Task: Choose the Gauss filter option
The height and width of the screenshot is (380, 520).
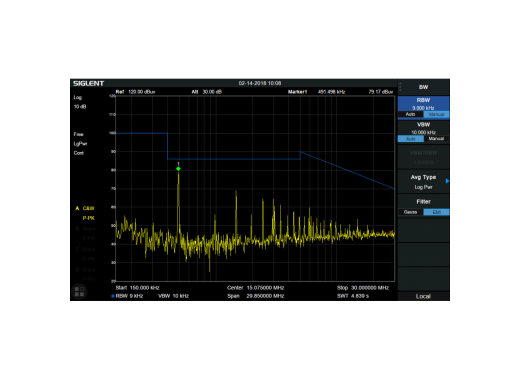Action: click(x=410, y=212)
